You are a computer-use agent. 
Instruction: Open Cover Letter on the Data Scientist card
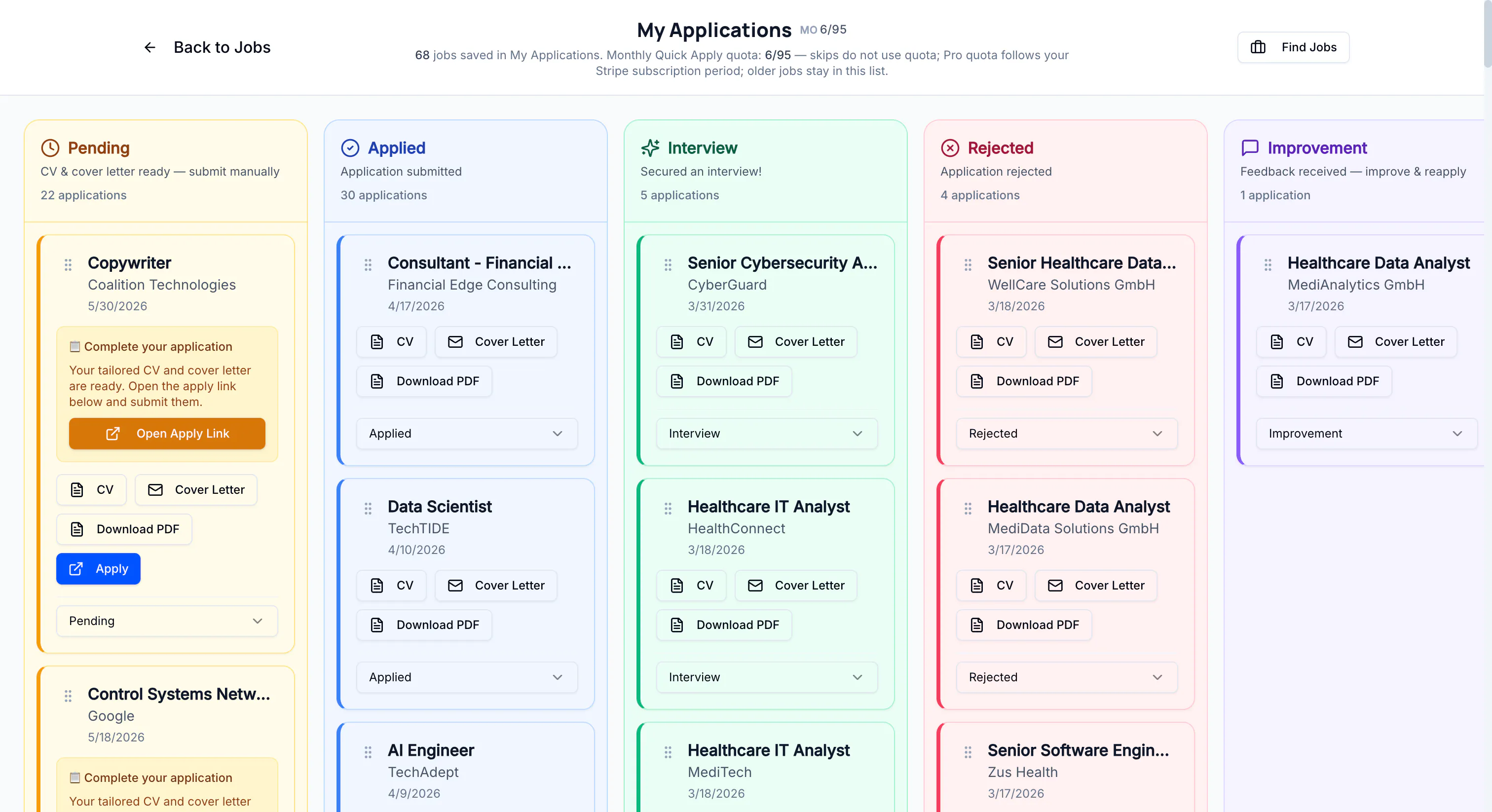coord(496,586)
